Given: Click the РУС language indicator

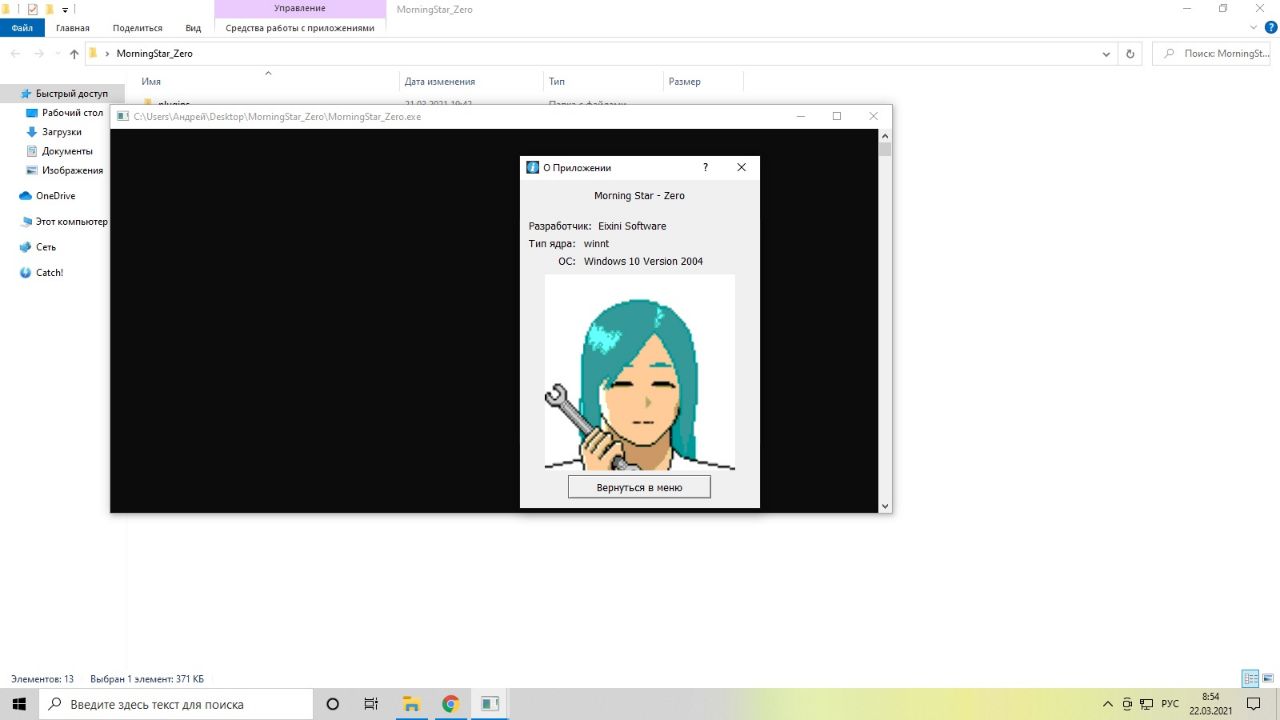Looking at the screenshot, I should pos(1169,704).
